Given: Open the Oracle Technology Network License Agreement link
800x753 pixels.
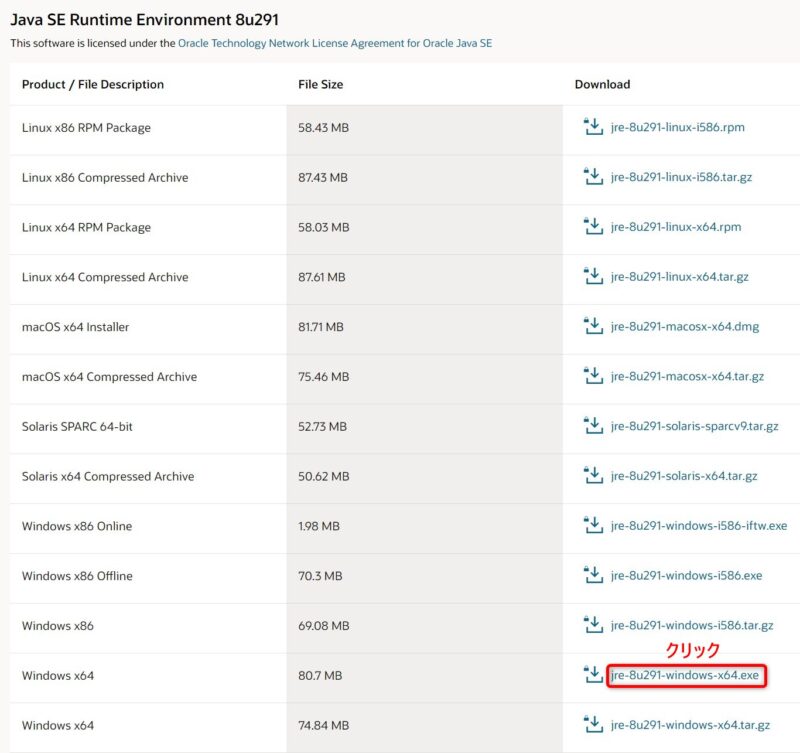Looking at the screenshot, I should point(335,43).
